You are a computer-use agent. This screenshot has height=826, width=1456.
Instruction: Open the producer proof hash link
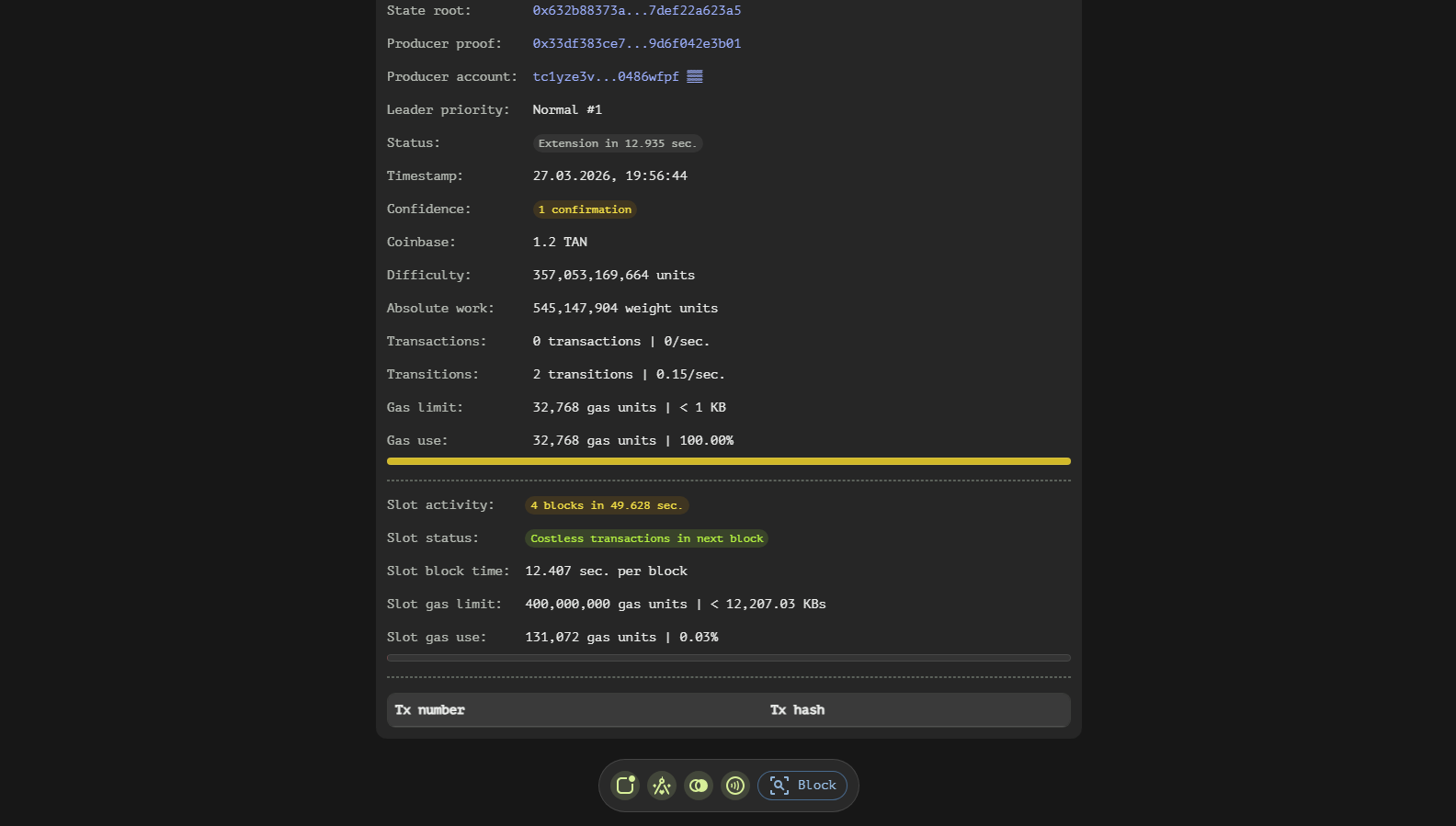pyautogui.click(x=636, y=44)
